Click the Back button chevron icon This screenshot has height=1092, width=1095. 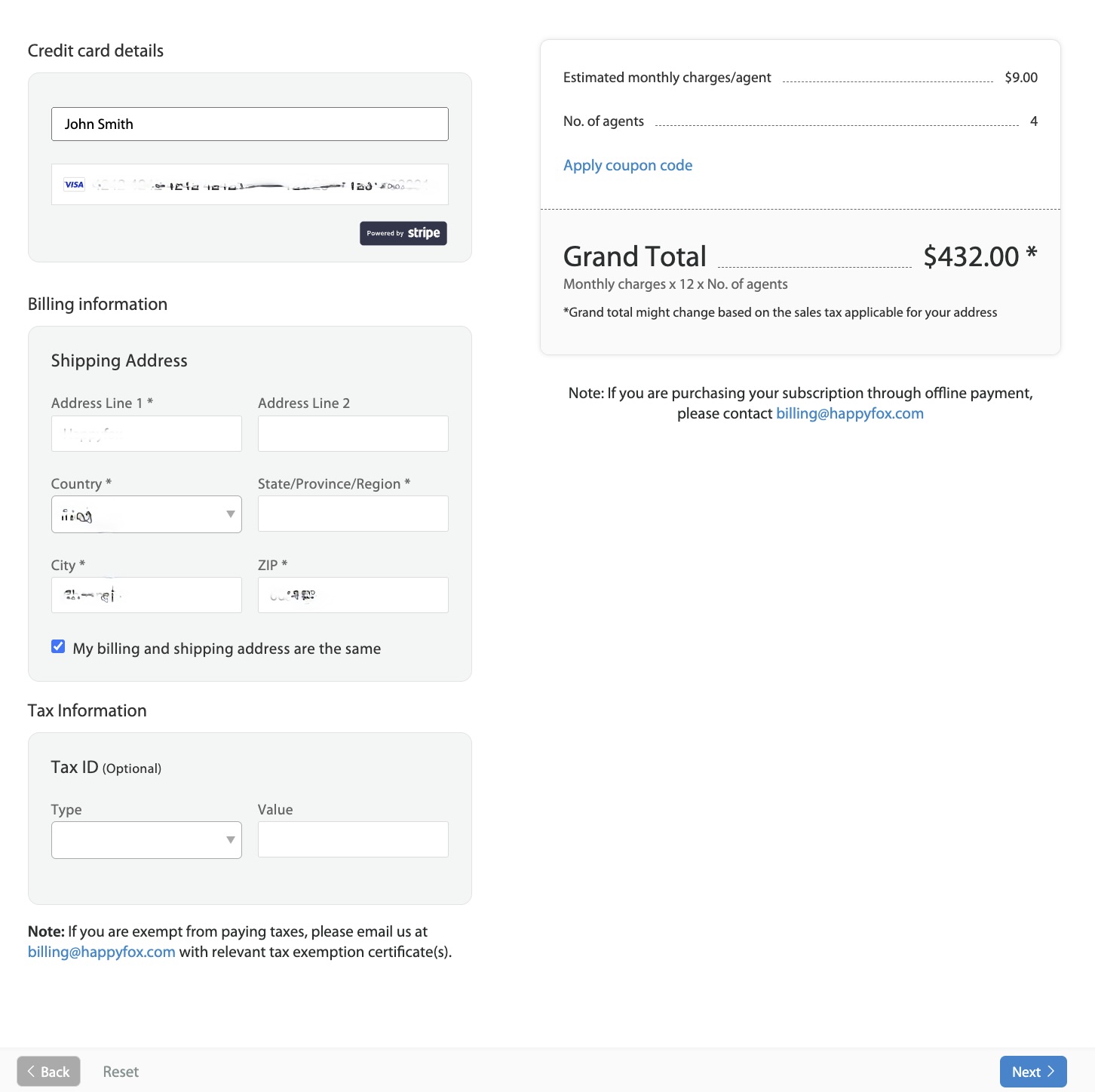31,1071
